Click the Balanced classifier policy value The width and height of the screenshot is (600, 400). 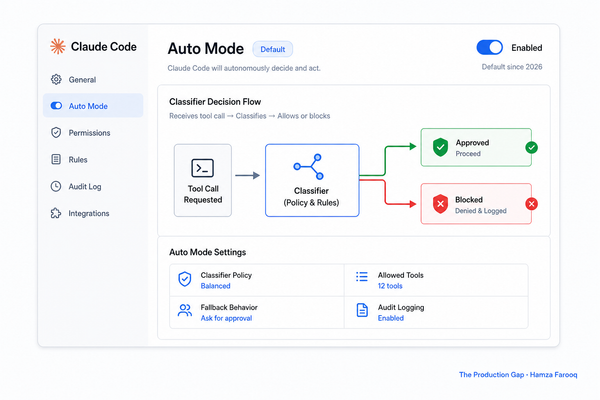215,286
